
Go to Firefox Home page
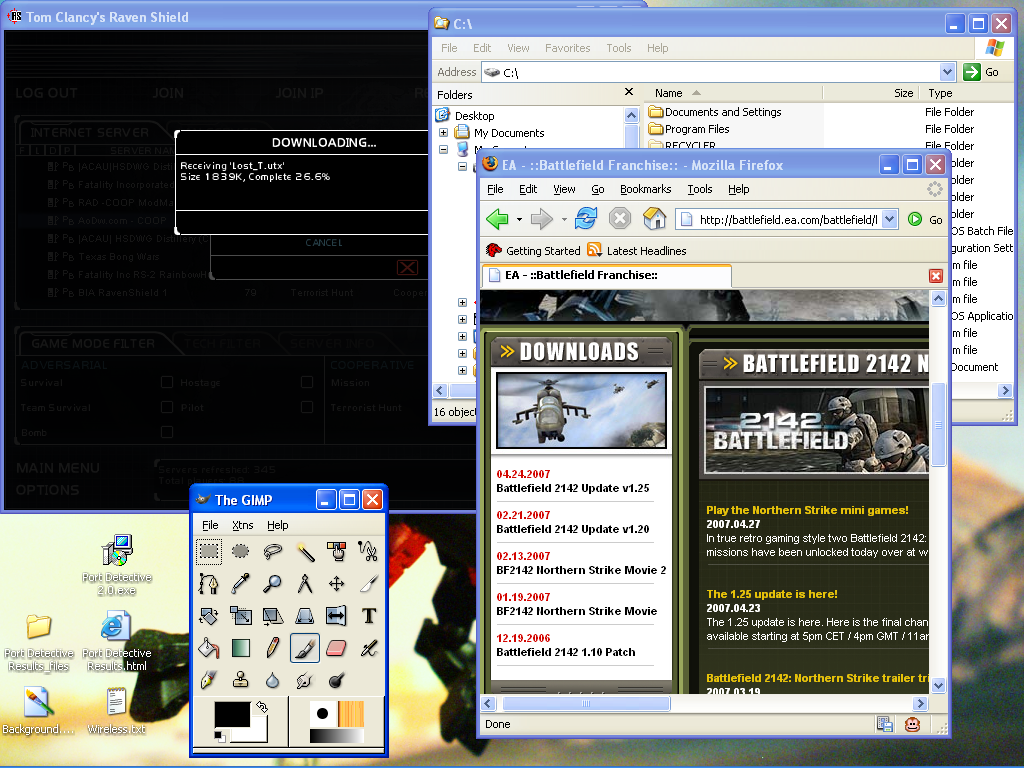pos(654,218)
